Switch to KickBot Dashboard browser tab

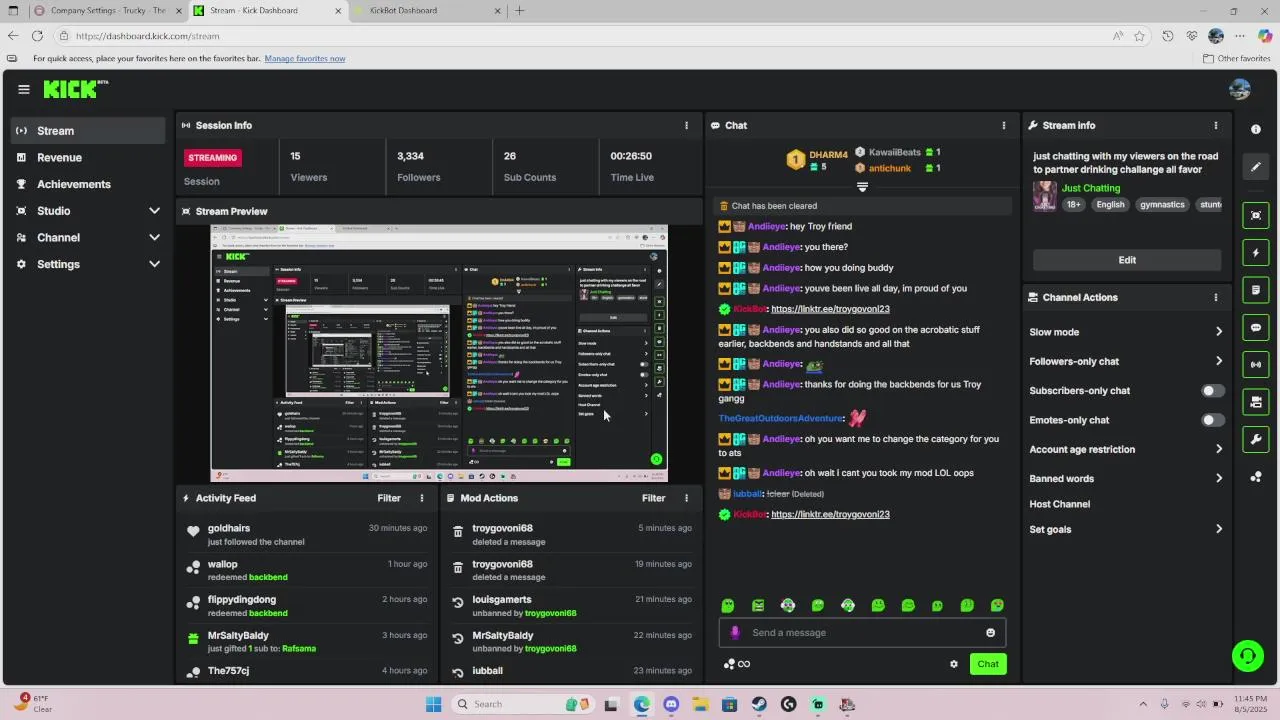(x=425, y=11)
